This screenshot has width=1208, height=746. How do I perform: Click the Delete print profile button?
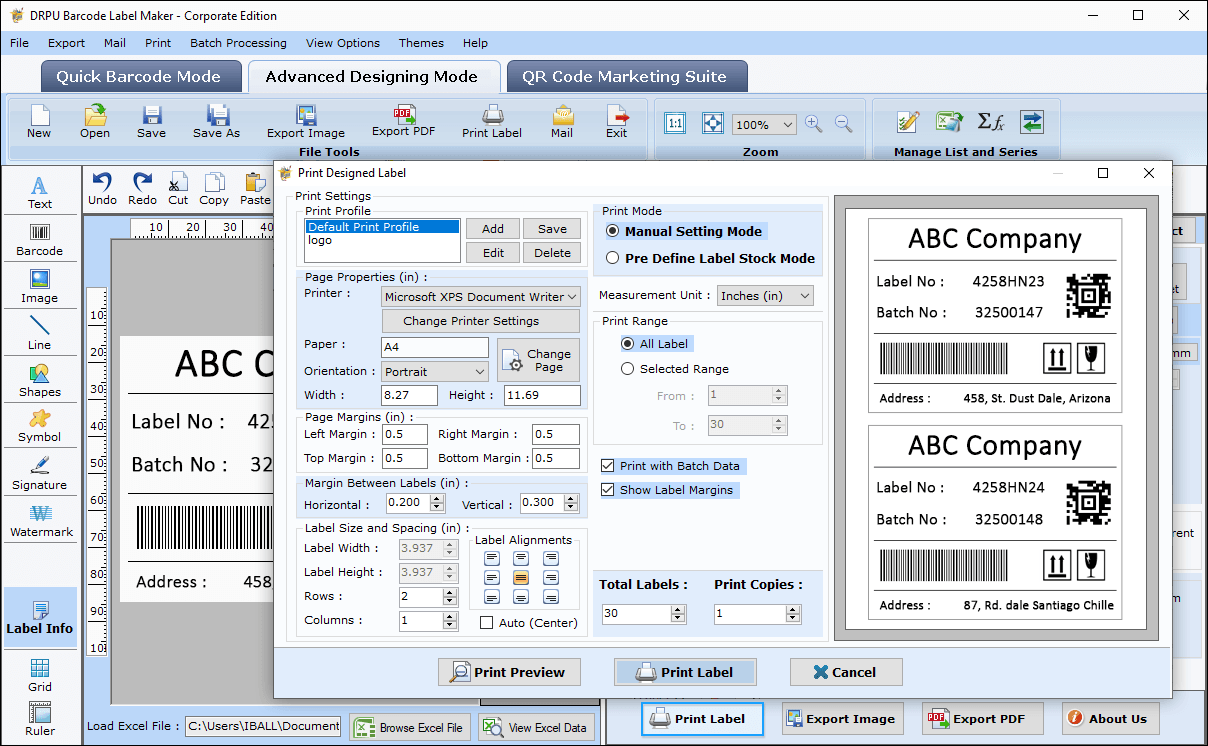[552, 253]
